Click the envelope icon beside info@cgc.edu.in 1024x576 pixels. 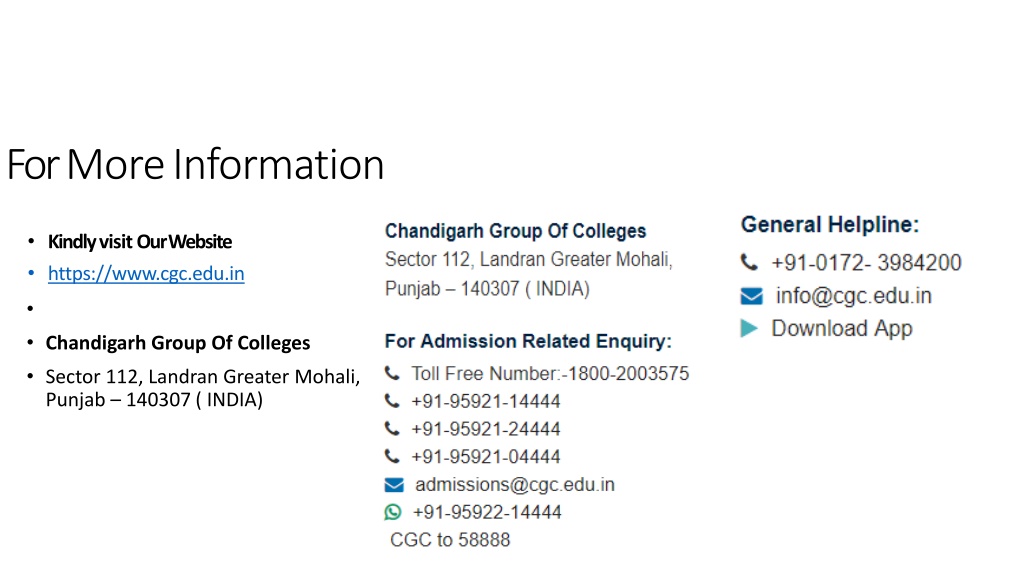752,296
